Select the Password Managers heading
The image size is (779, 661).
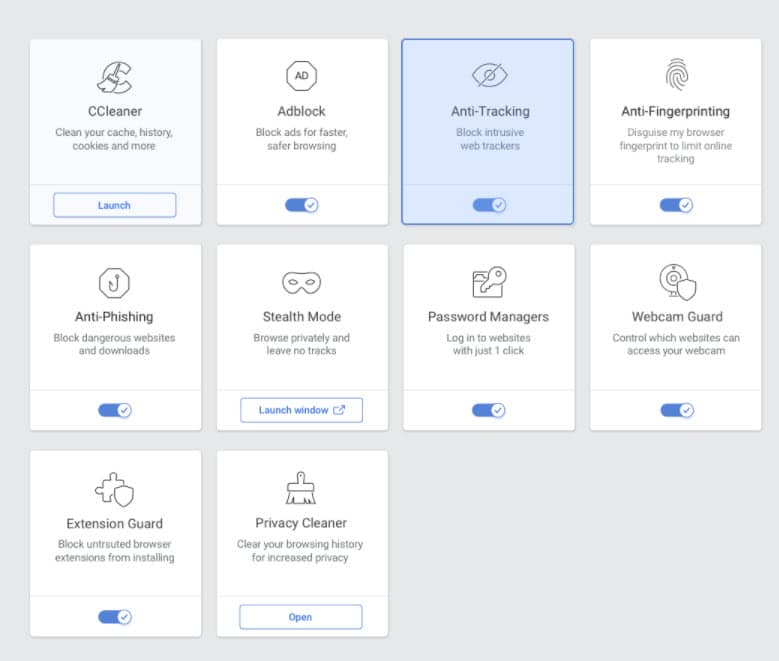coord(488,317)
